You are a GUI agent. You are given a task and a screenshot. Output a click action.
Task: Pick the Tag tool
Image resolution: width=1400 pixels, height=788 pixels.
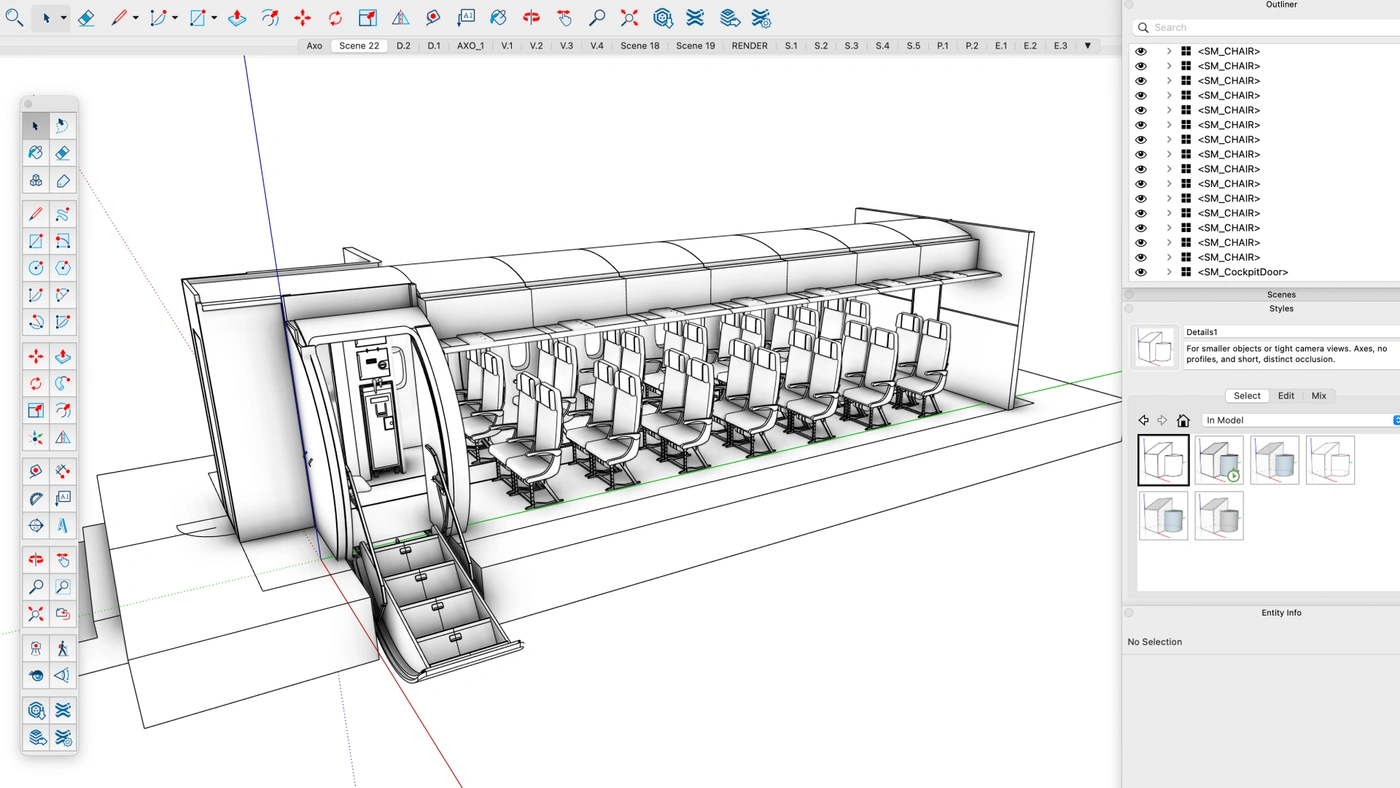[62, 180]
